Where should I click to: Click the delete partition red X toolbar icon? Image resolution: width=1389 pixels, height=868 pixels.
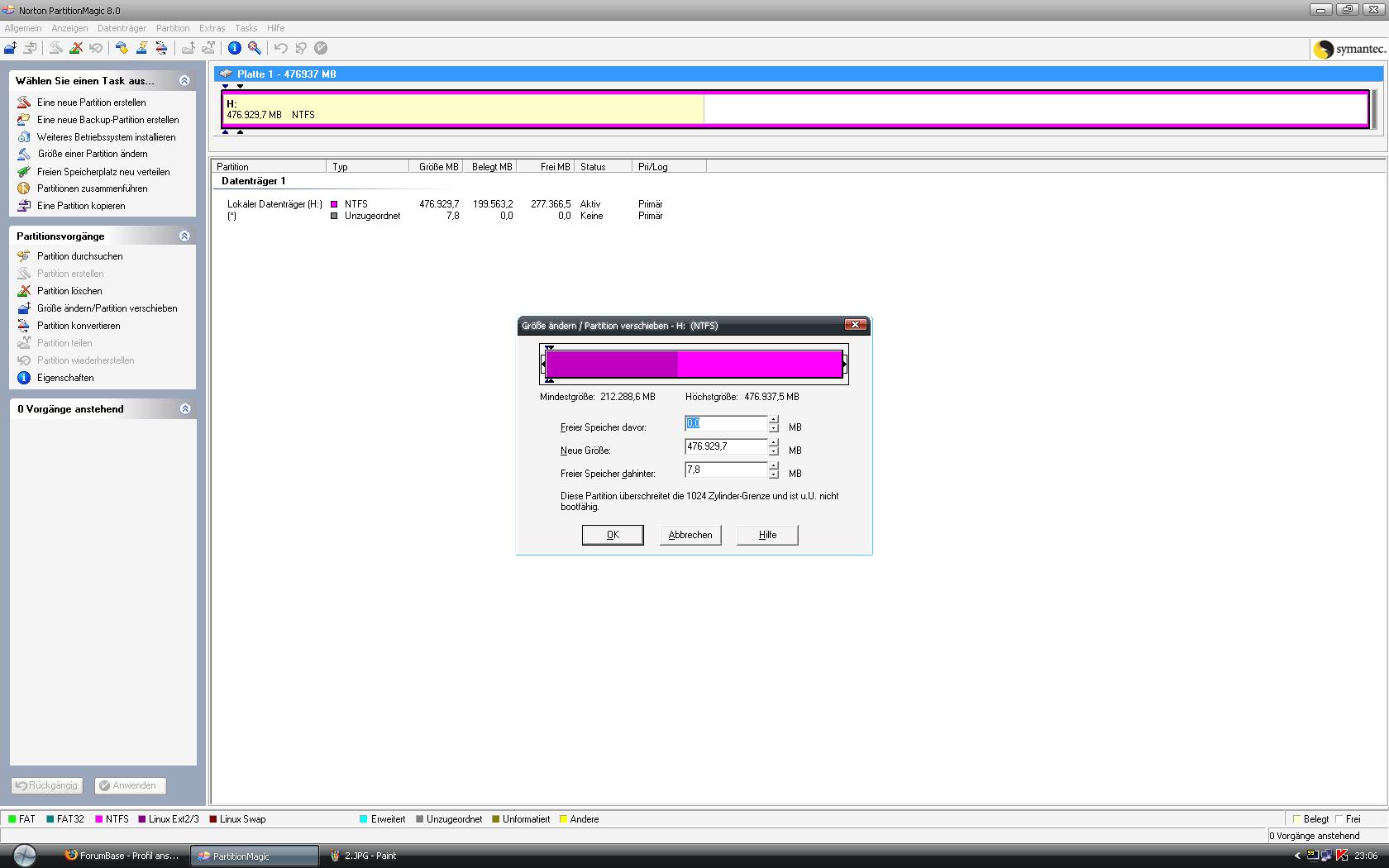point(76,48)
